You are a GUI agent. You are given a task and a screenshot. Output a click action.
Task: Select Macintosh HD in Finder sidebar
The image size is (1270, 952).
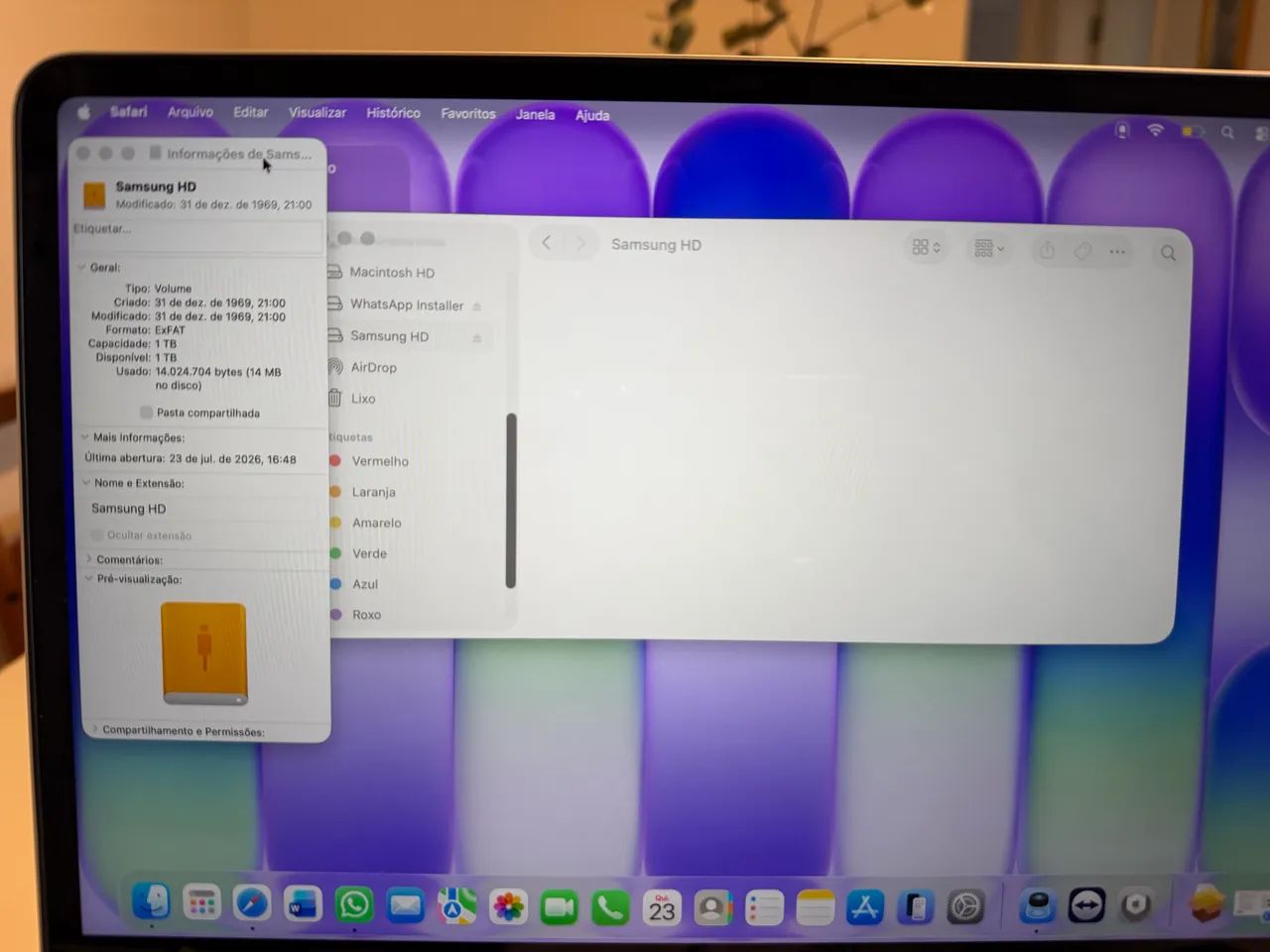393,273
